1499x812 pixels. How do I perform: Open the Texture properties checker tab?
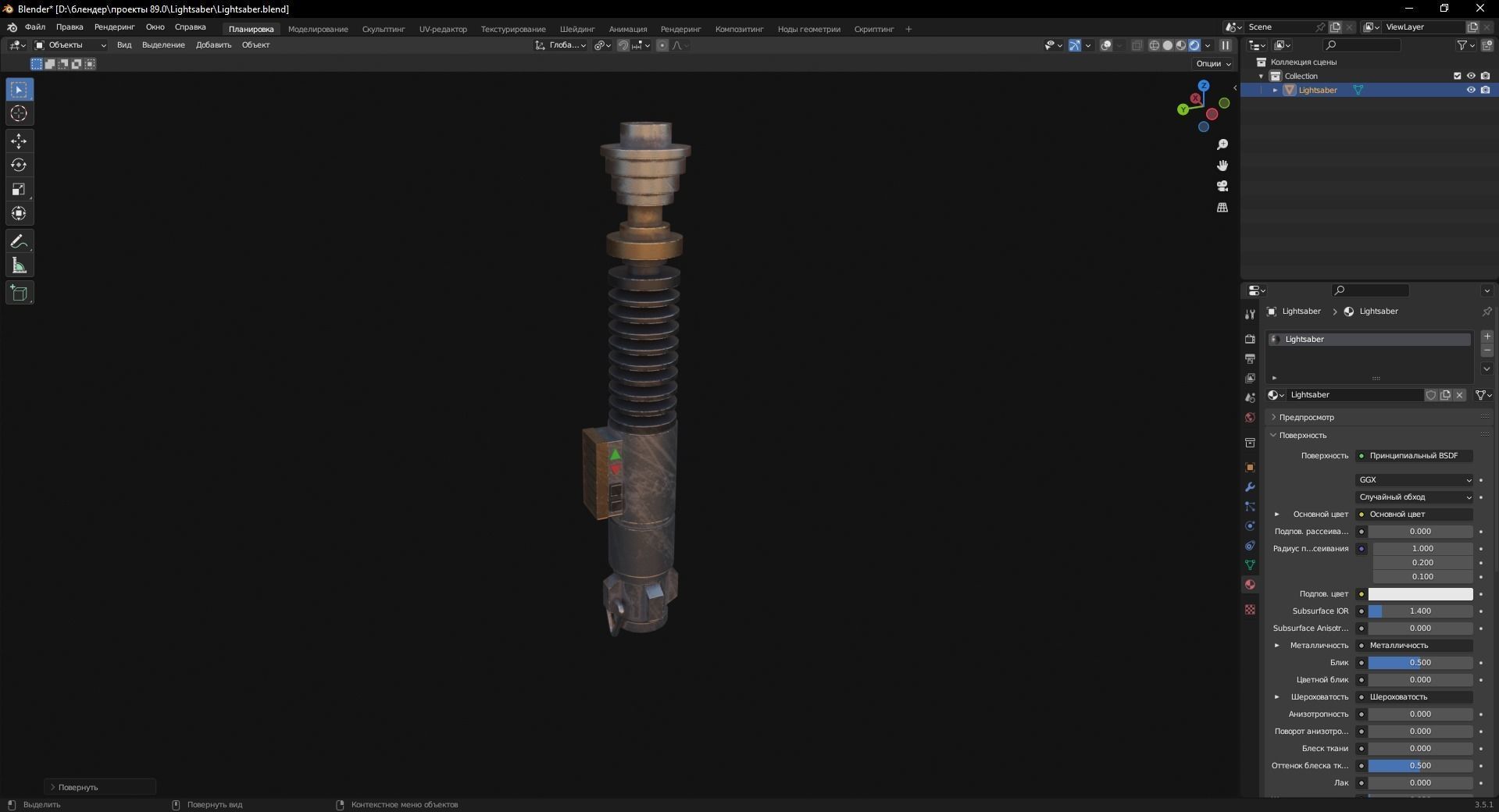1250,609
